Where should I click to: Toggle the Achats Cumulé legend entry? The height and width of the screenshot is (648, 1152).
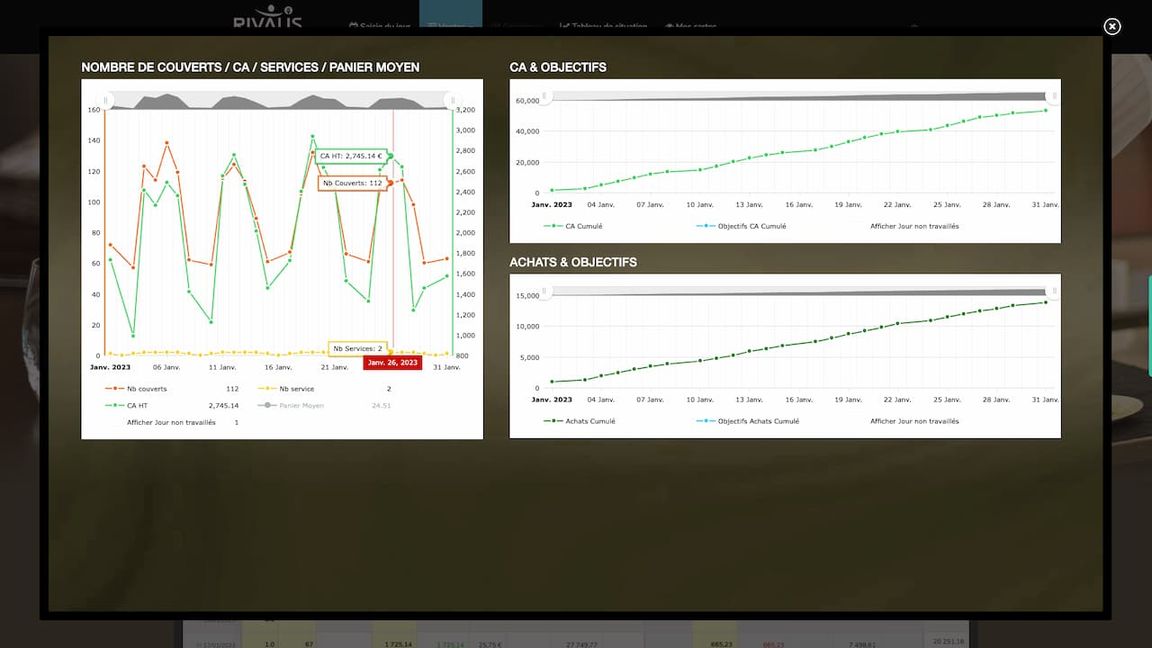click(x=579, y=421)
